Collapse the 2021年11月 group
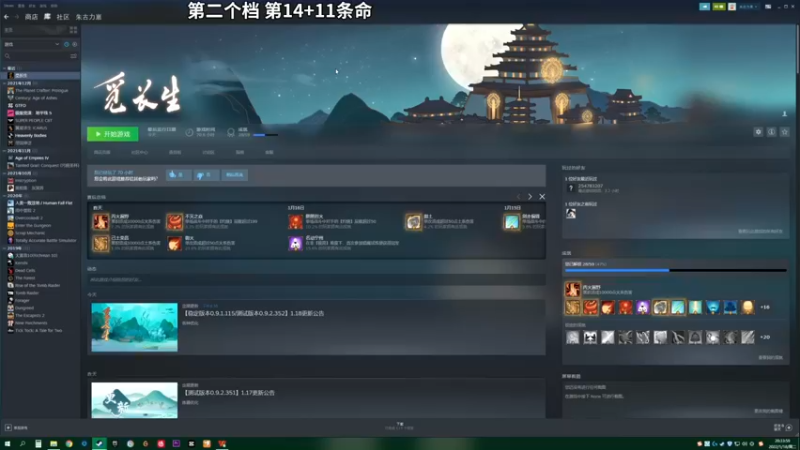Image resolution: width=800 pixels, height=450 pixels. pos(5,151)
